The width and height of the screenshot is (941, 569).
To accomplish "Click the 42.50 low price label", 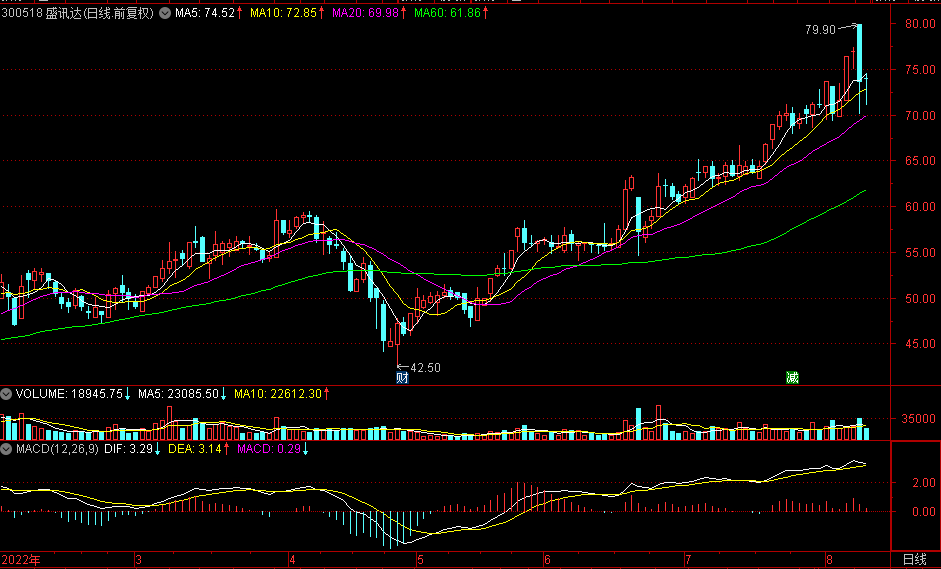I will click(x=426, y=367).
